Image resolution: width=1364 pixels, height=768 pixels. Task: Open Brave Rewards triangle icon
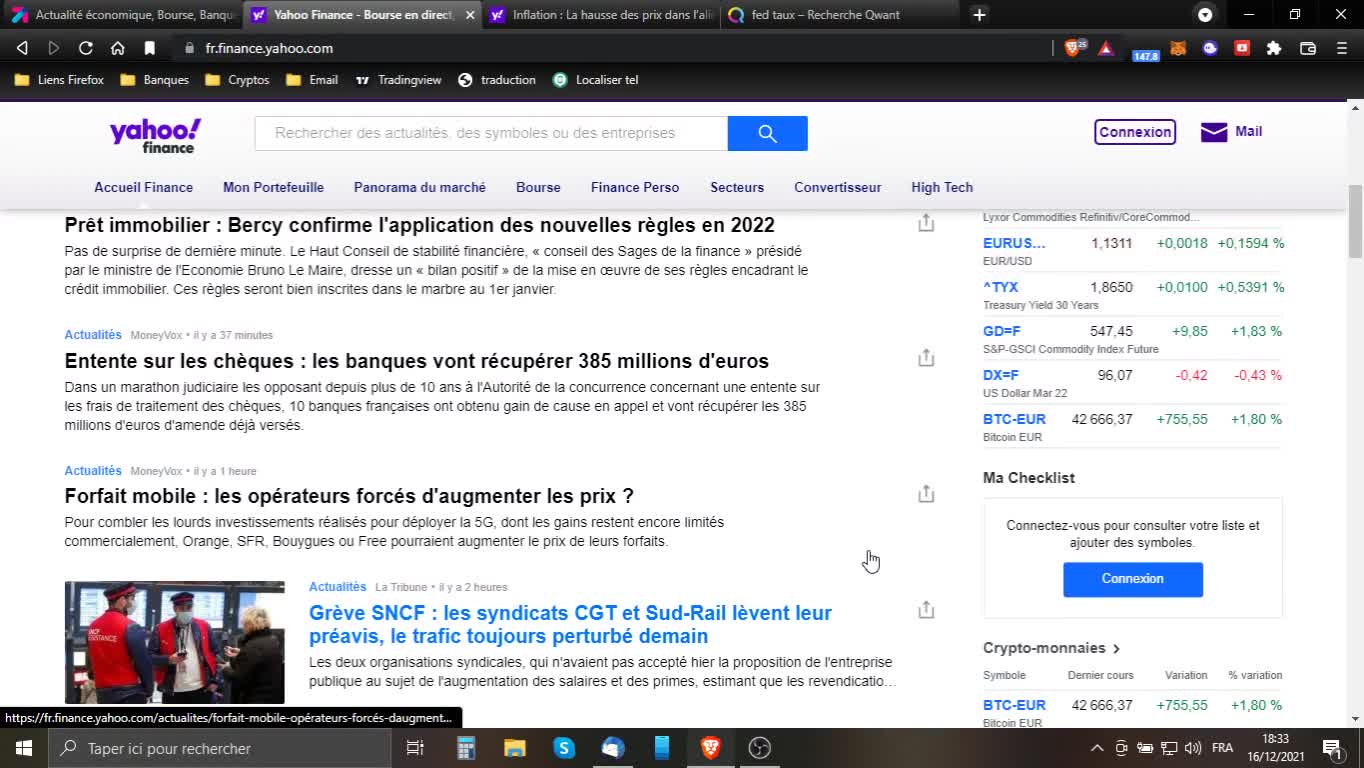1106,48
